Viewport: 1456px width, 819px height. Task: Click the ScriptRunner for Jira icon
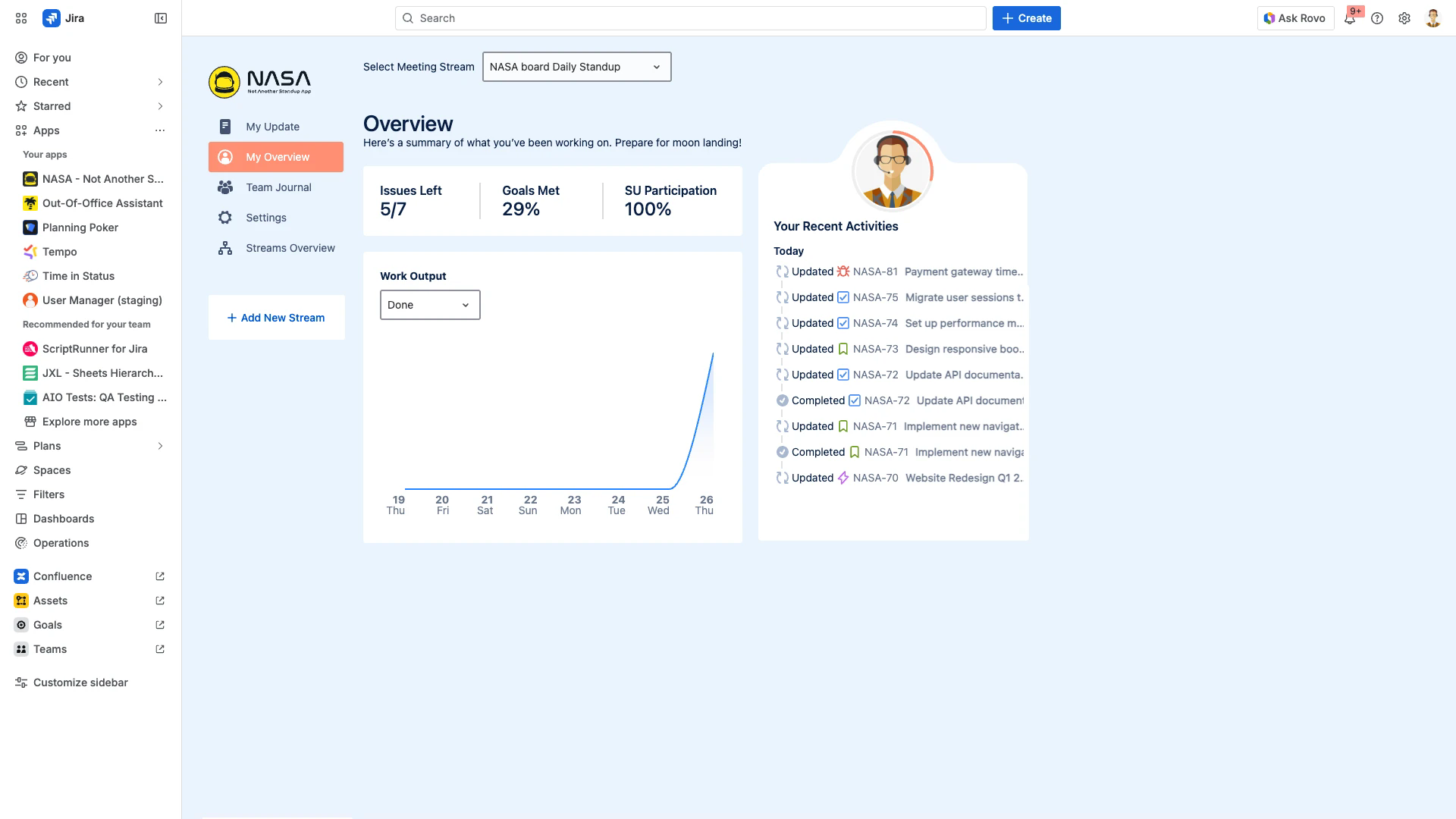coord(30,349)
